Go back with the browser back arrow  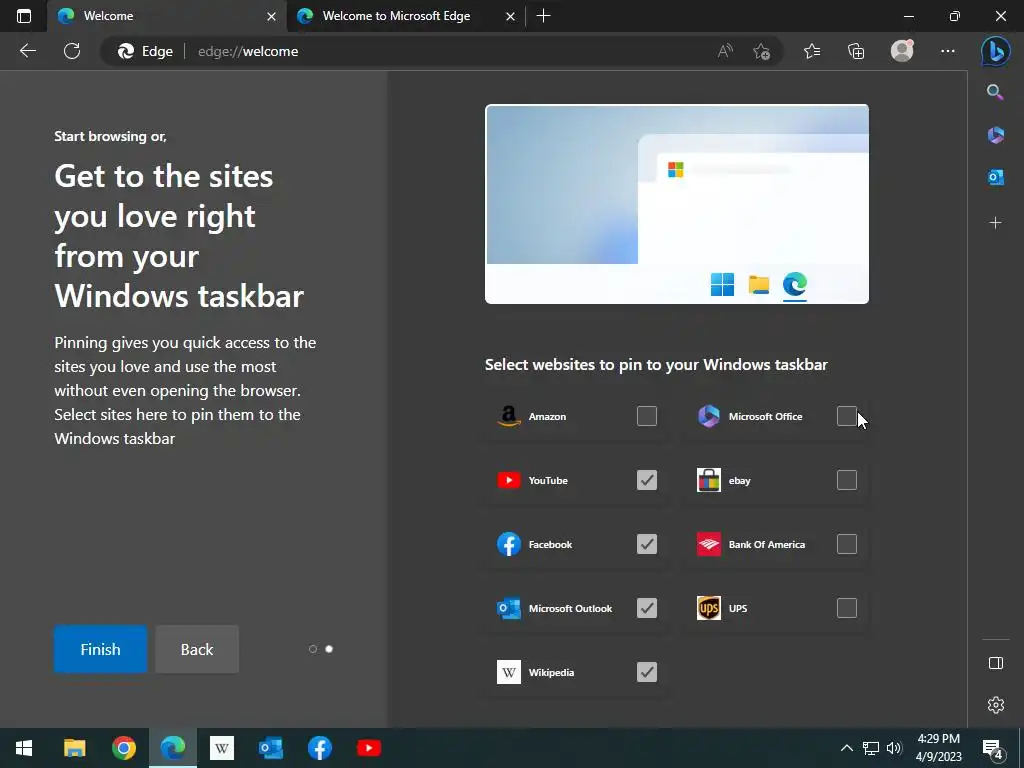[28, 51]
